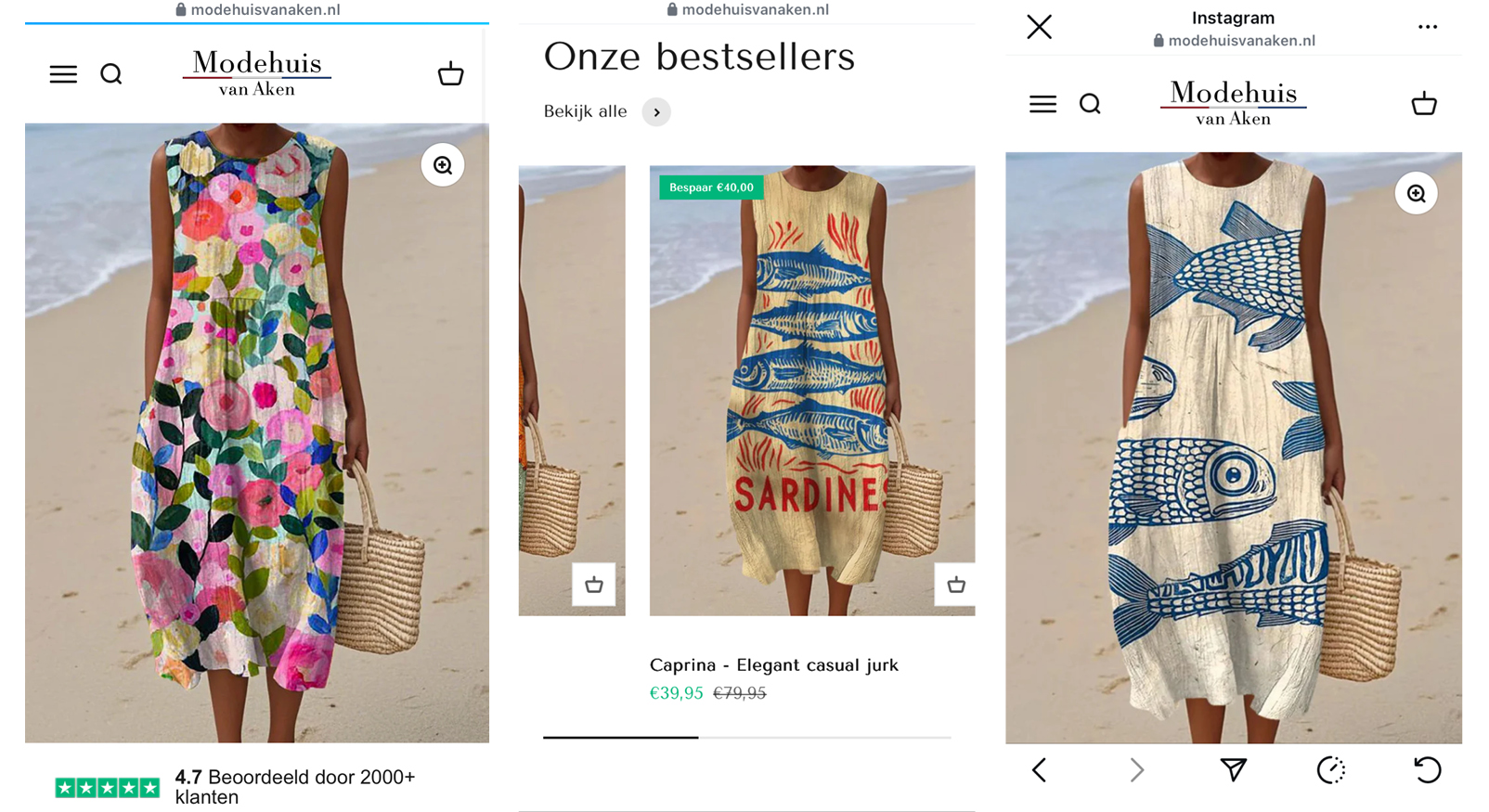Viewport: 1489px width, 812px height.
Task: Zoom into the blue fish dress image
Action: pyautogui.click(x=1416, y=193)
